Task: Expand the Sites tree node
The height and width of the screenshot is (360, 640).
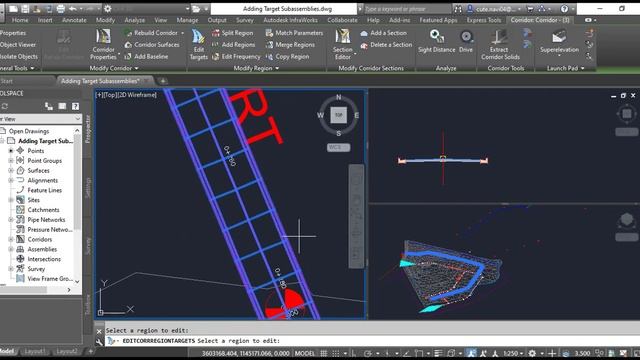Action: point(11,200)
